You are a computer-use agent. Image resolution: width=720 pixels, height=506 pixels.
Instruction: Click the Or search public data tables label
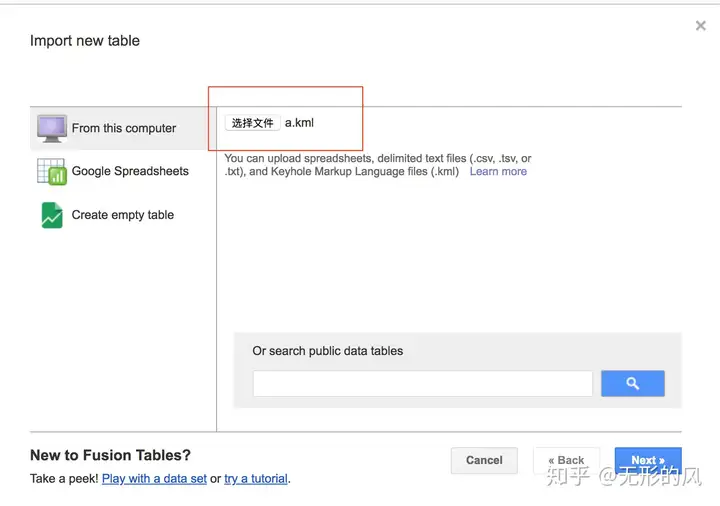pos(327,351)
